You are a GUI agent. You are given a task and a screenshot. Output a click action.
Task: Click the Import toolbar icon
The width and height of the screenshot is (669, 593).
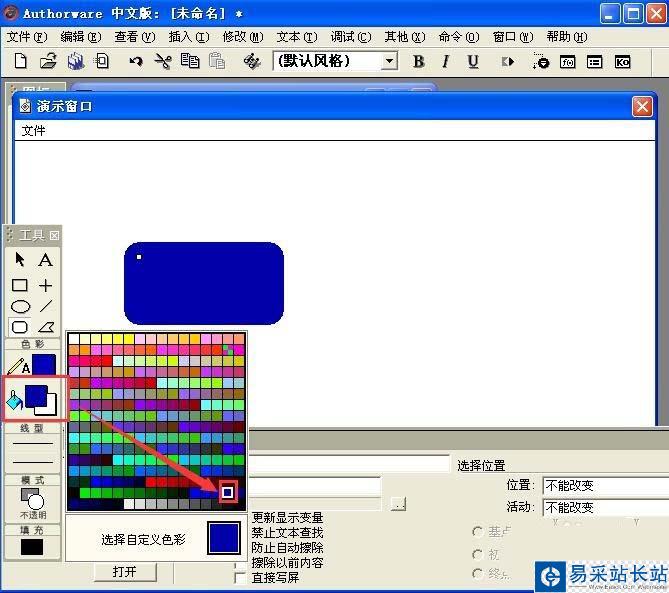tap(102, 61)
